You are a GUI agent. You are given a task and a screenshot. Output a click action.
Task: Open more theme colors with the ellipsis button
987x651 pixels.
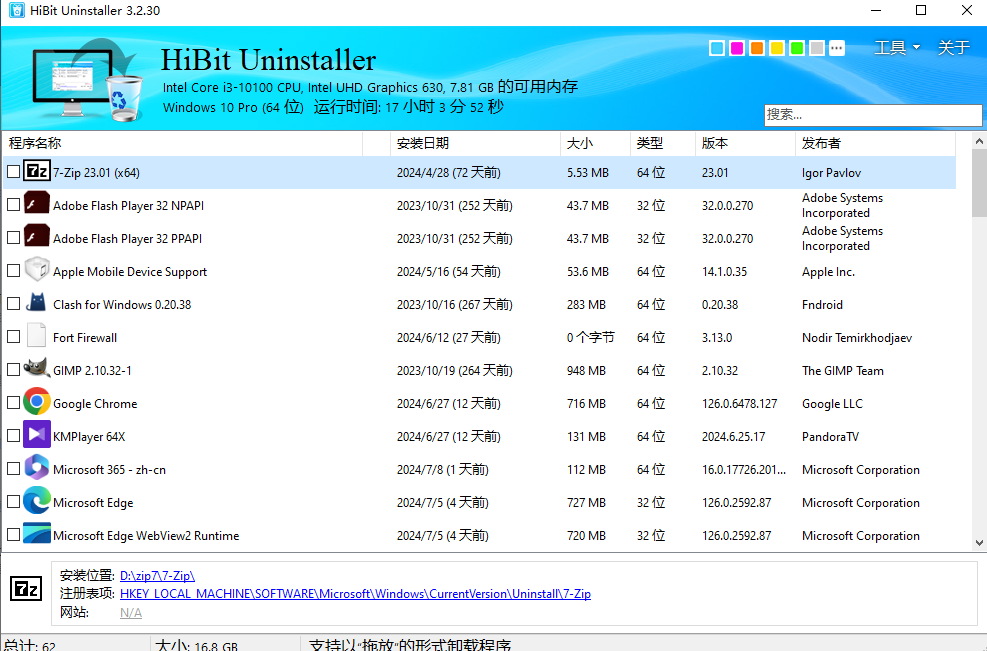point(837,48)
